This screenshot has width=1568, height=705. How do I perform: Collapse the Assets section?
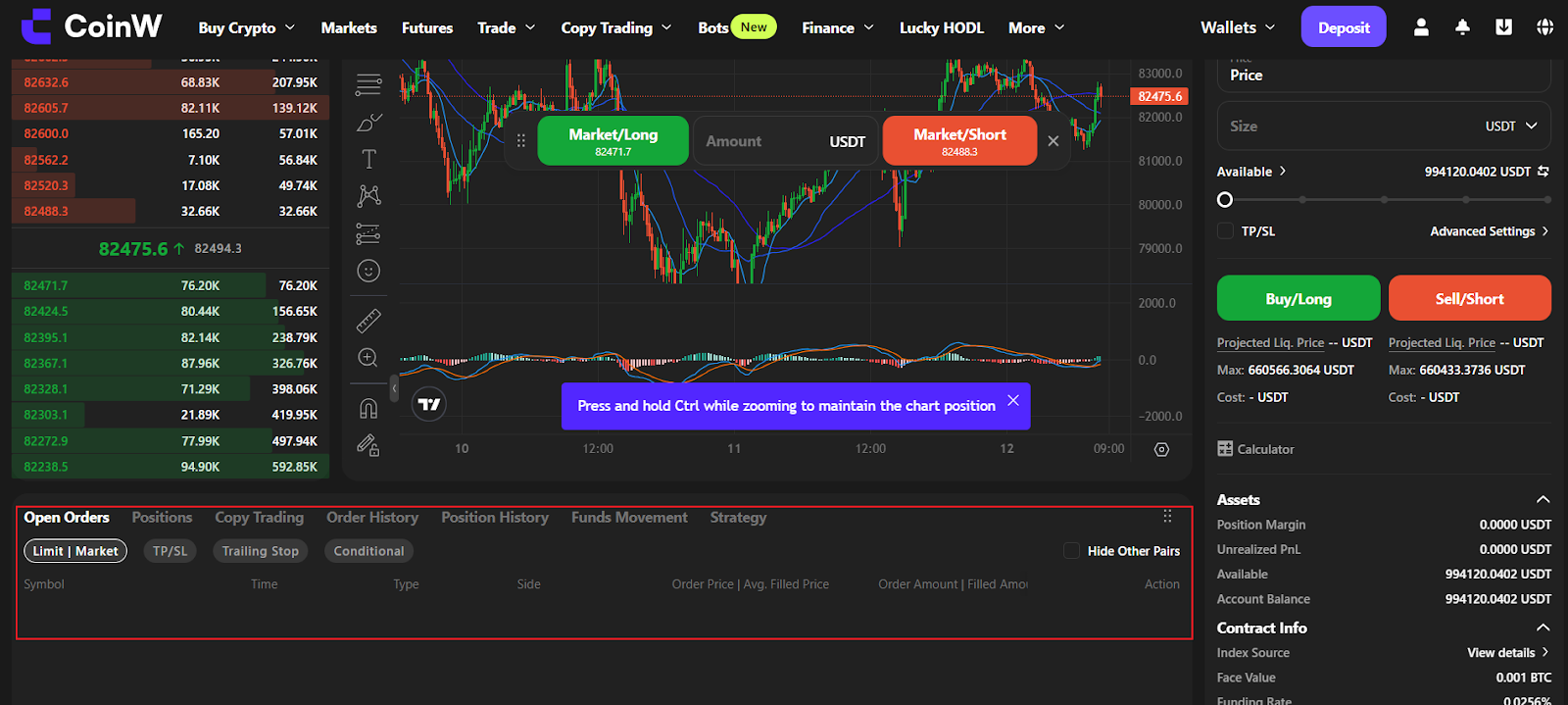(1543, 499)
